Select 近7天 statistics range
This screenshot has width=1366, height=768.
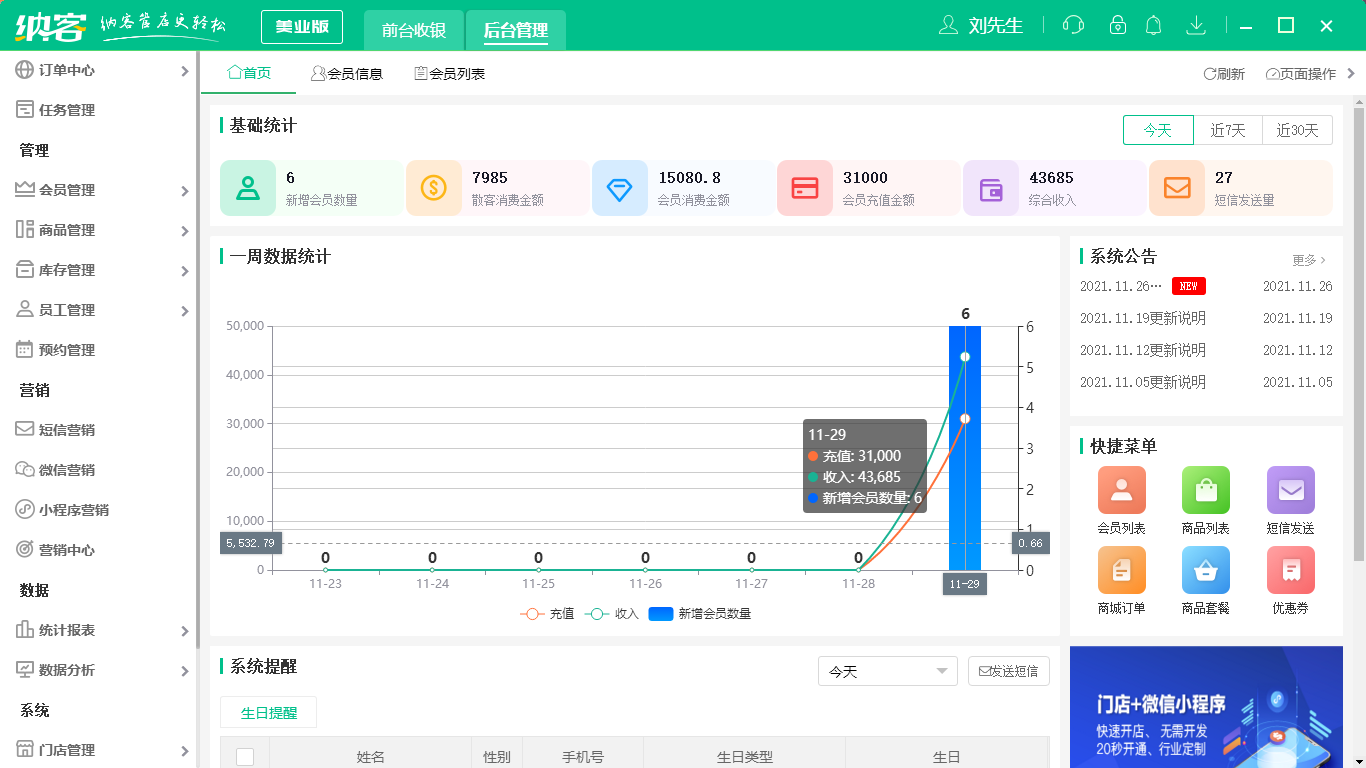coord(1228,130)
